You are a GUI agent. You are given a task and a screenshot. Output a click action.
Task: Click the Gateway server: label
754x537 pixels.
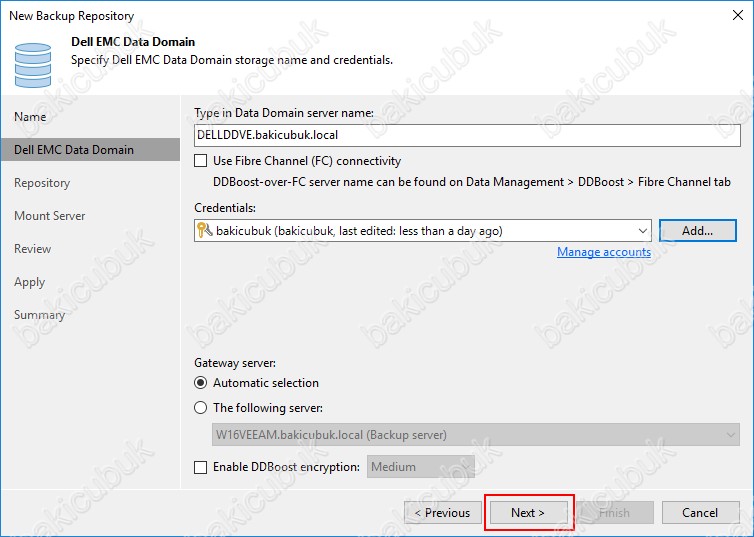point(235,363)
